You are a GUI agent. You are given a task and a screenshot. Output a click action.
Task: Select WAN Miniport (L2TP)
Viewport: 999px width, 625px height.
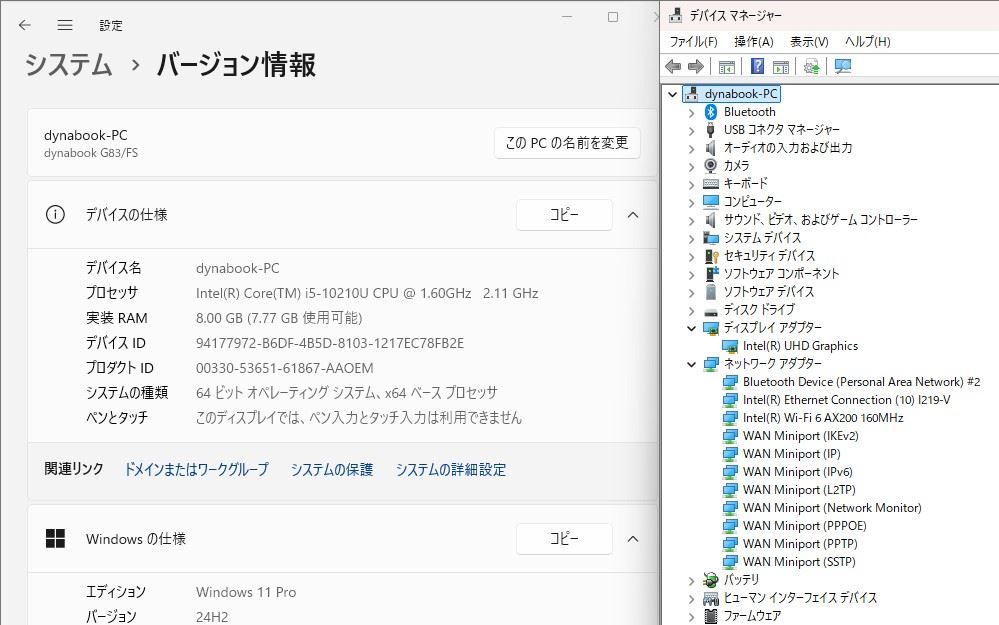click(x=799, y=490)
